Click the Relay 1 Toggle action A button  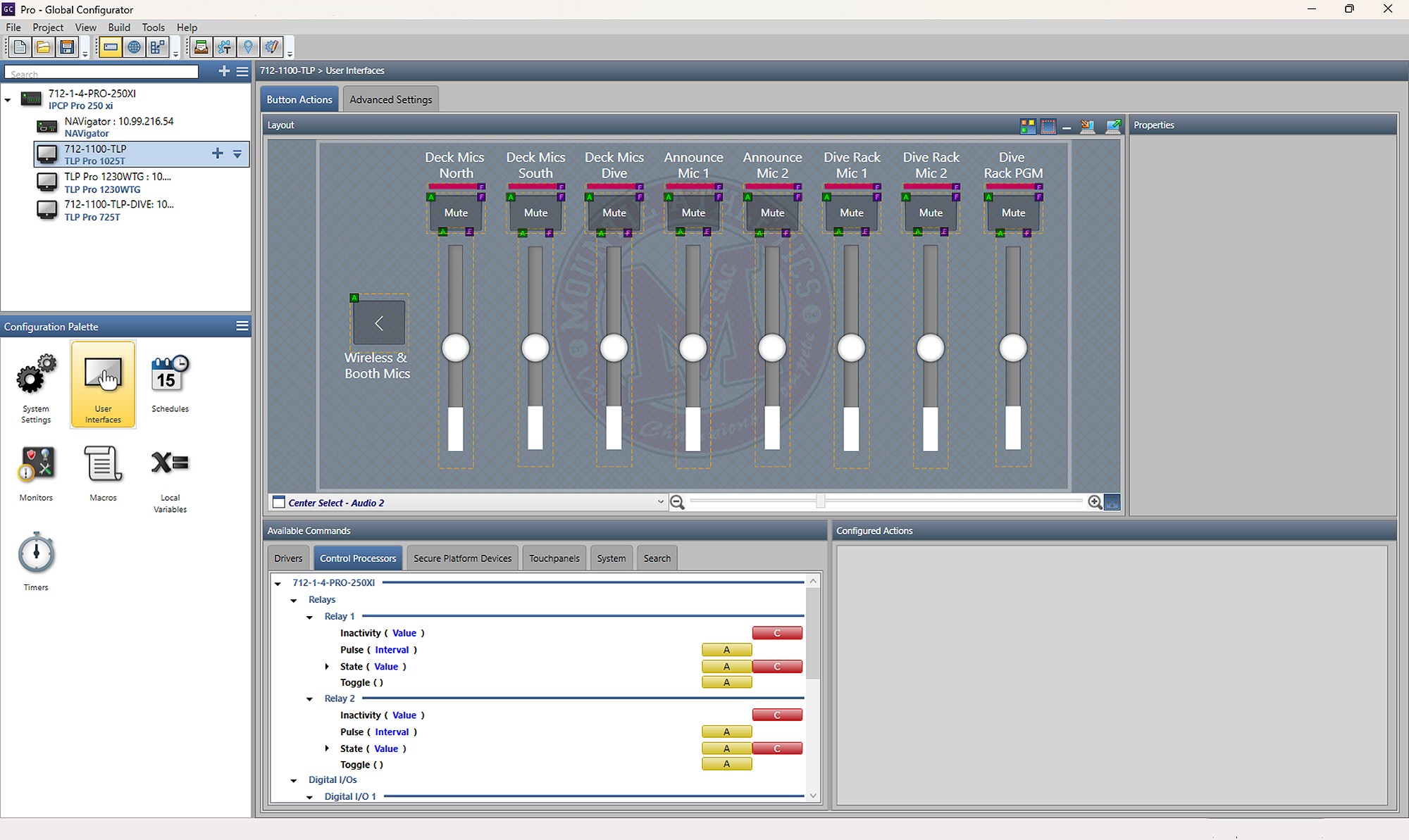[x=726, y=682]
